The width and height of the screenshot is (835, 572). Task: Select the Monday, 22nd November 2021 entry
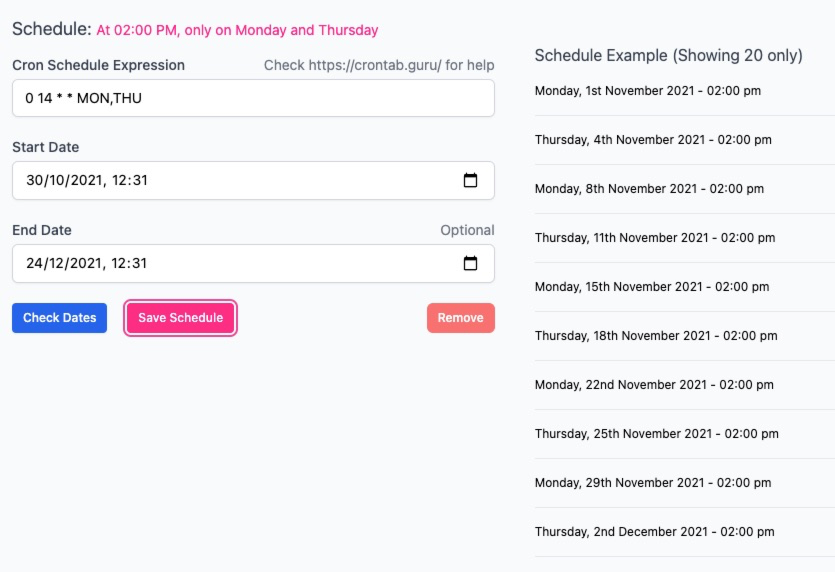(654, 385)
